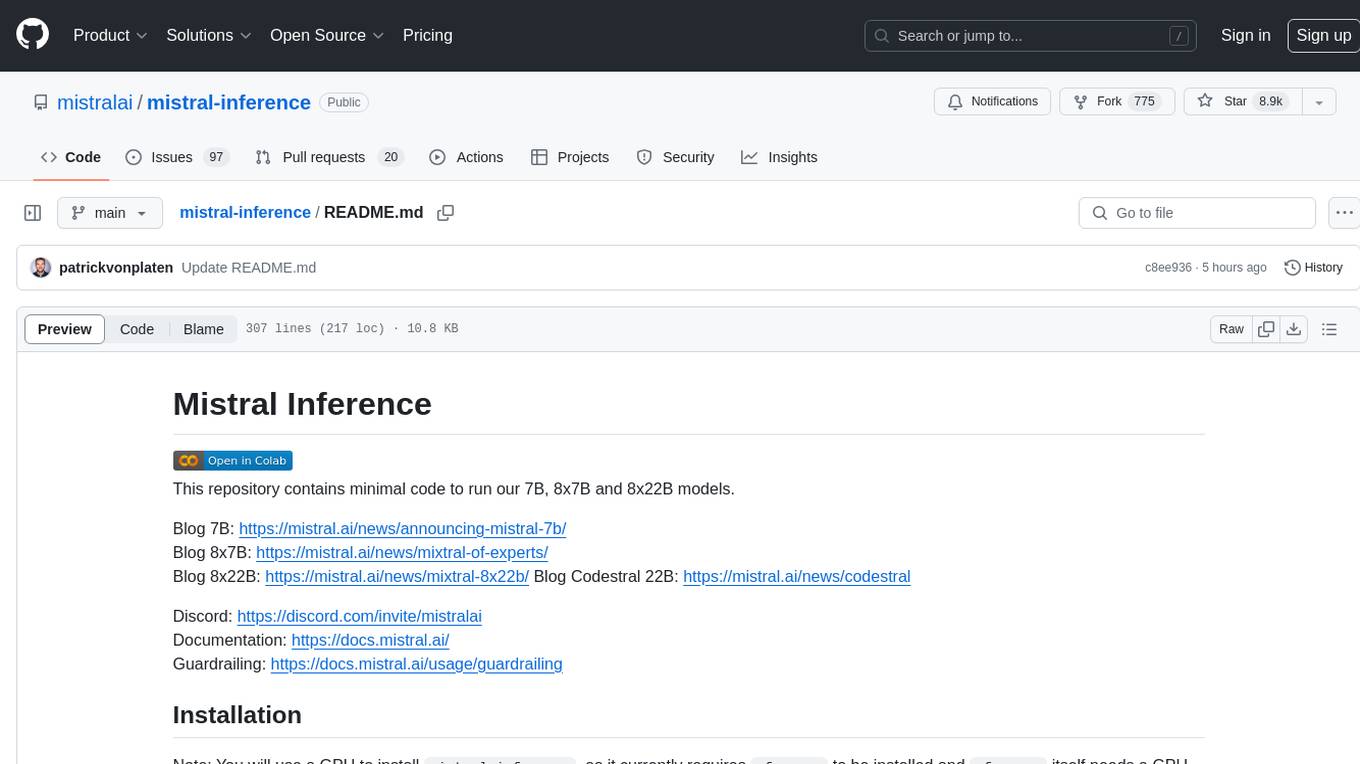
Task: Click the Open in Colab badge
Action: [232, 461]
